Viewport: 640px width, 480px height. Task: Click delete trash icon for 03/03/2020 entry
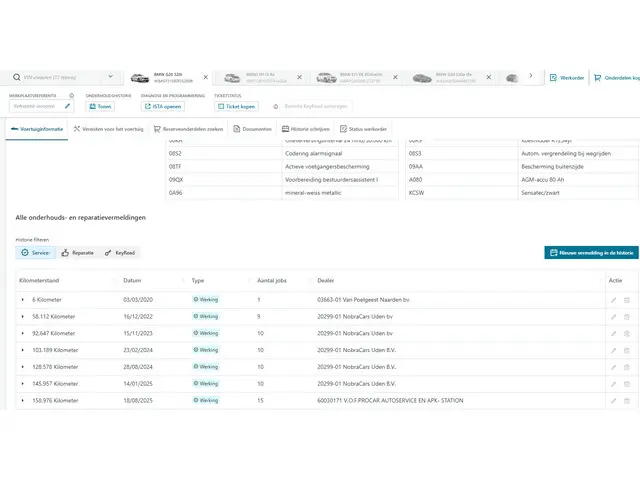point(627,300)
